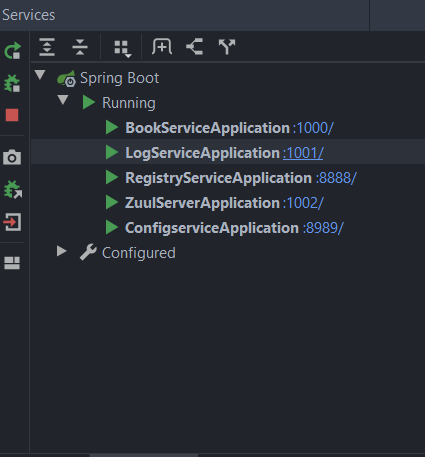Click the Attach Debugger bug-arrow icon
425x457 pixels.
pyautogui.click(x=13, y=189)
